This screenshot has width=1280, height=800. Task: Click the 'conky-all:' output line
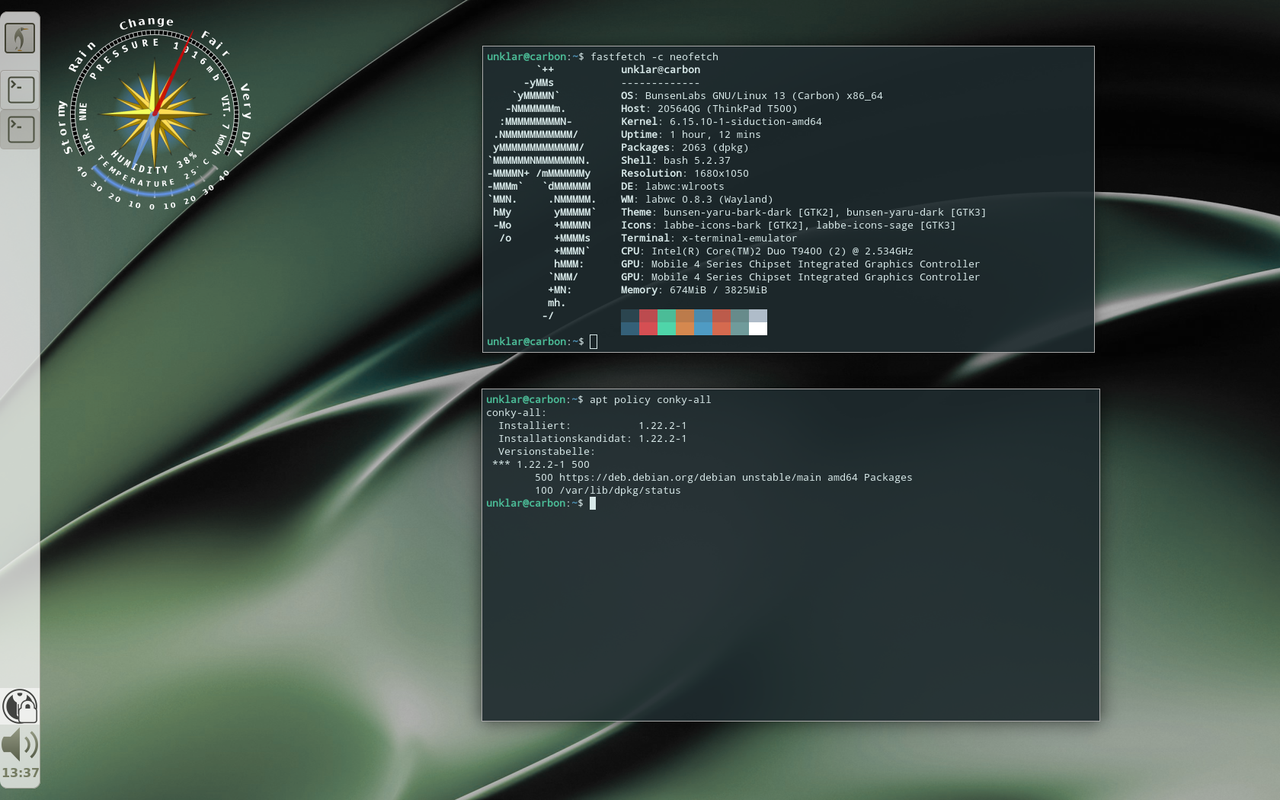click(517, 413)
